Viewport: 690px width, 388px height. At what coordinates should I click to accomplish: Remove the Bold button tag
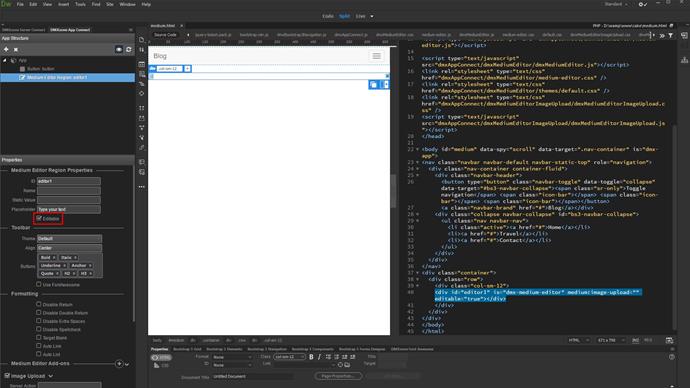pos(54,257)
